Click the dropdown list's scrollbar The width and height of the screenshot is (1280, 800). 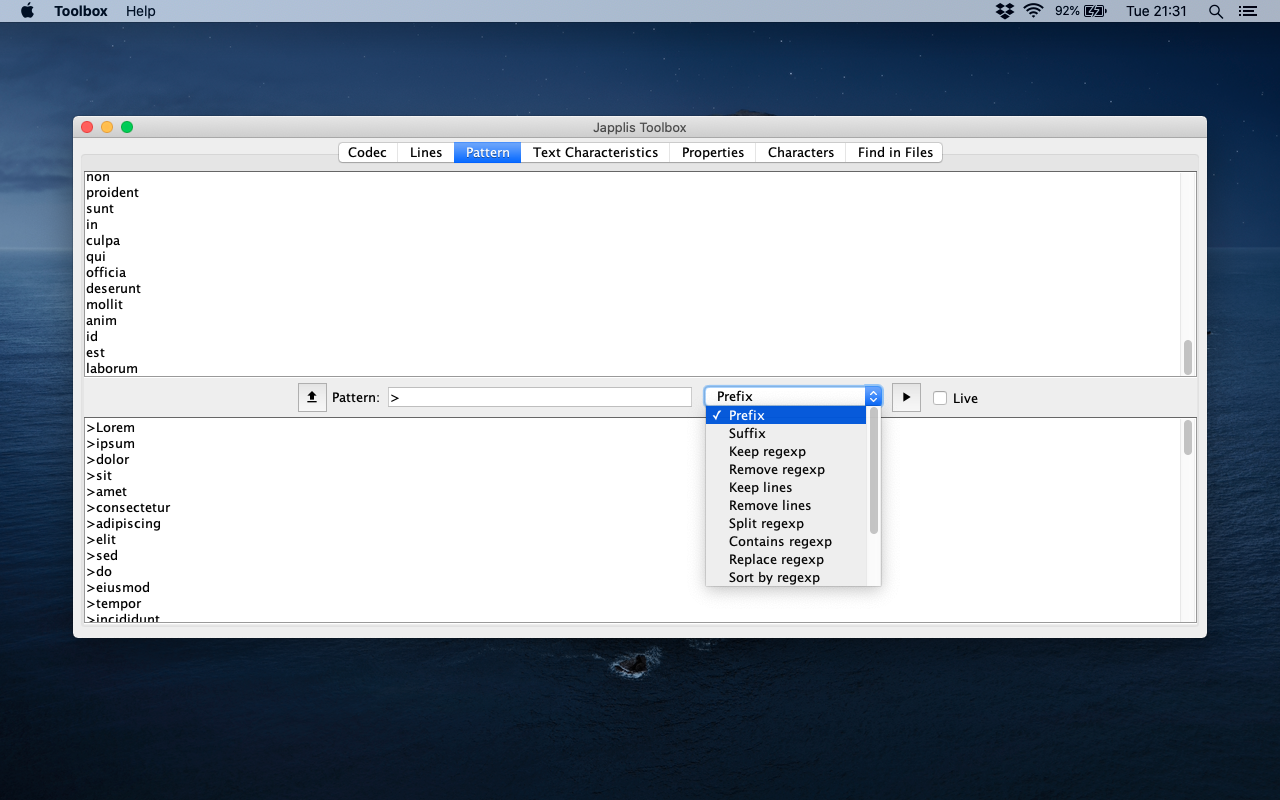click(x=874, y=470)
